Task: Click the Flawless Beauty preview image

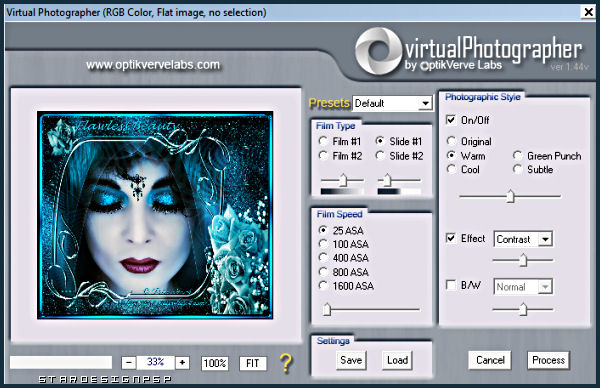Action: pos(155,215)
